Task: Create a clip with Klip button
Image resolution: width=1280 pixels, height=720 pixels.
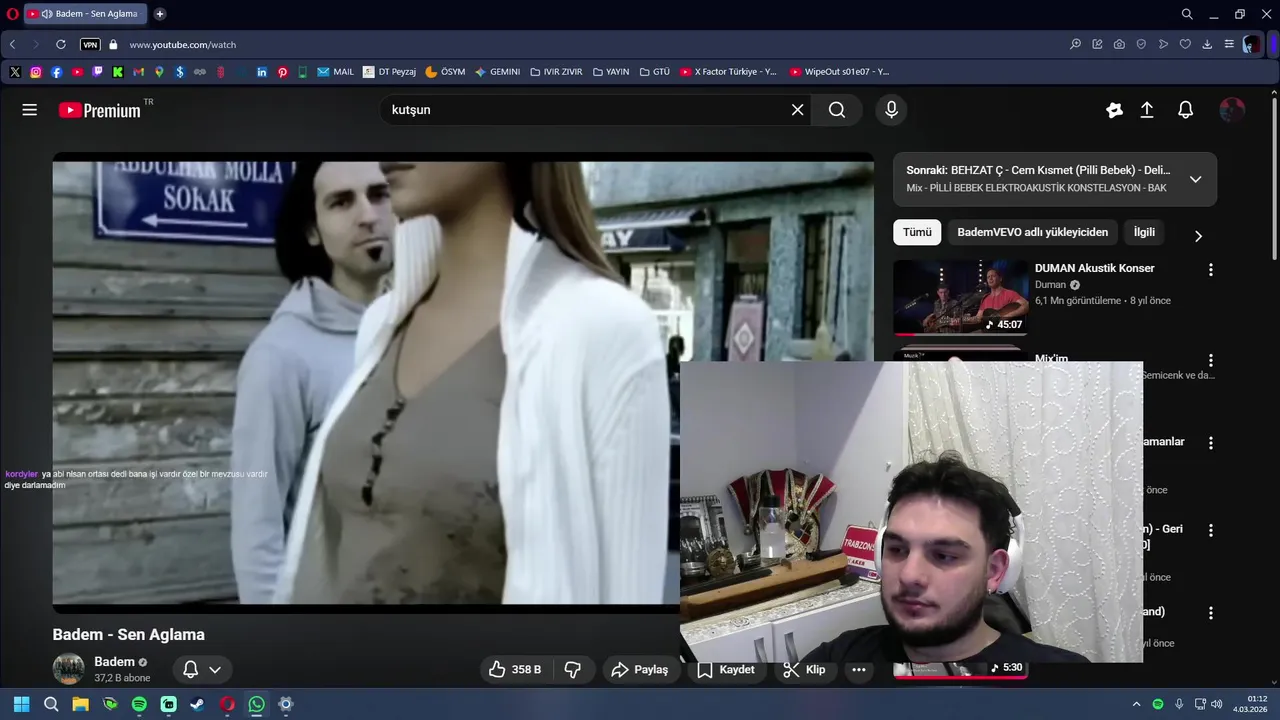Action: click(x=804, y=669)
